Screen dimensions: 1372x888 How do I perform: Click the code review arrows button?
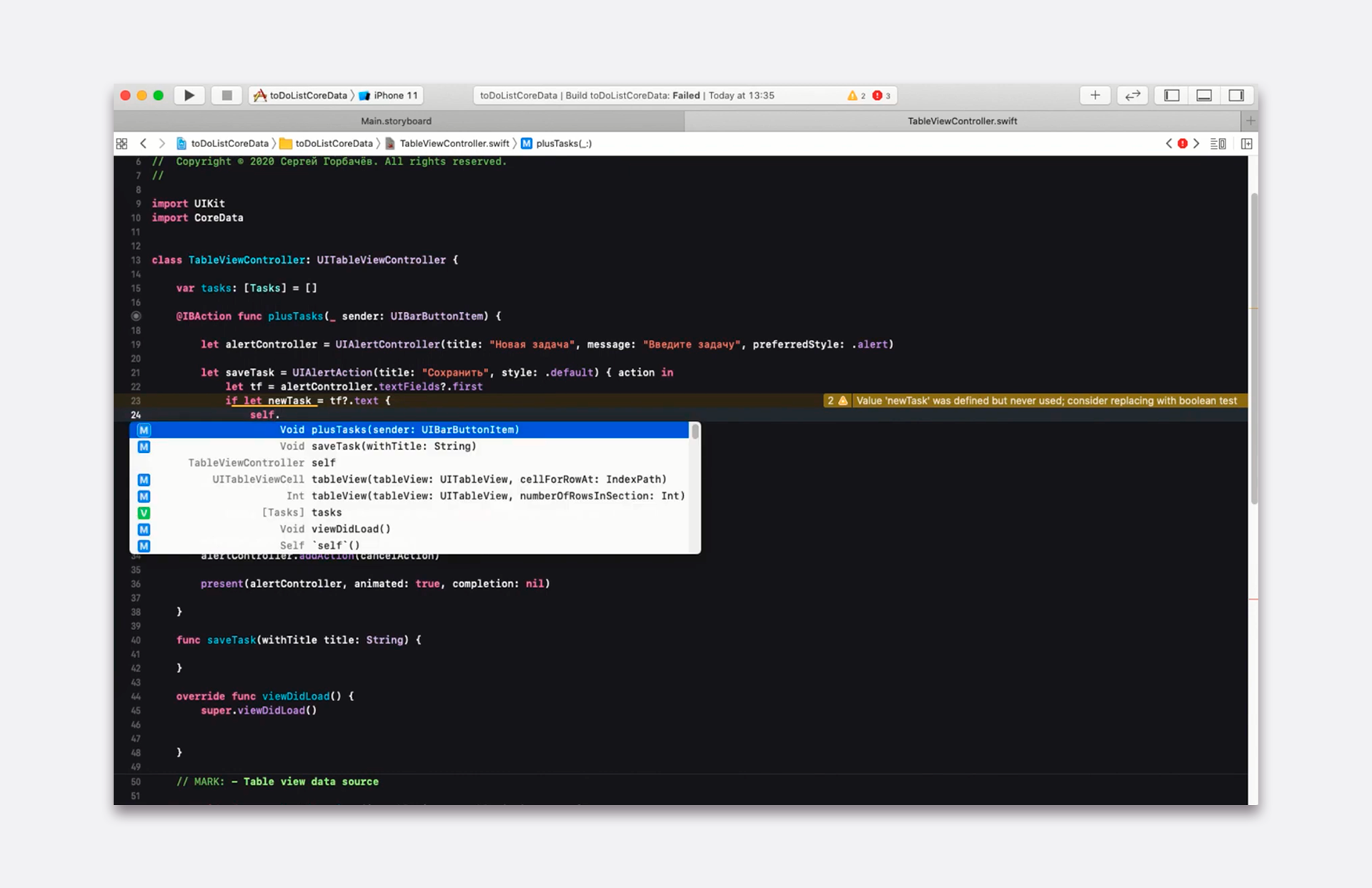point(1132,95)
